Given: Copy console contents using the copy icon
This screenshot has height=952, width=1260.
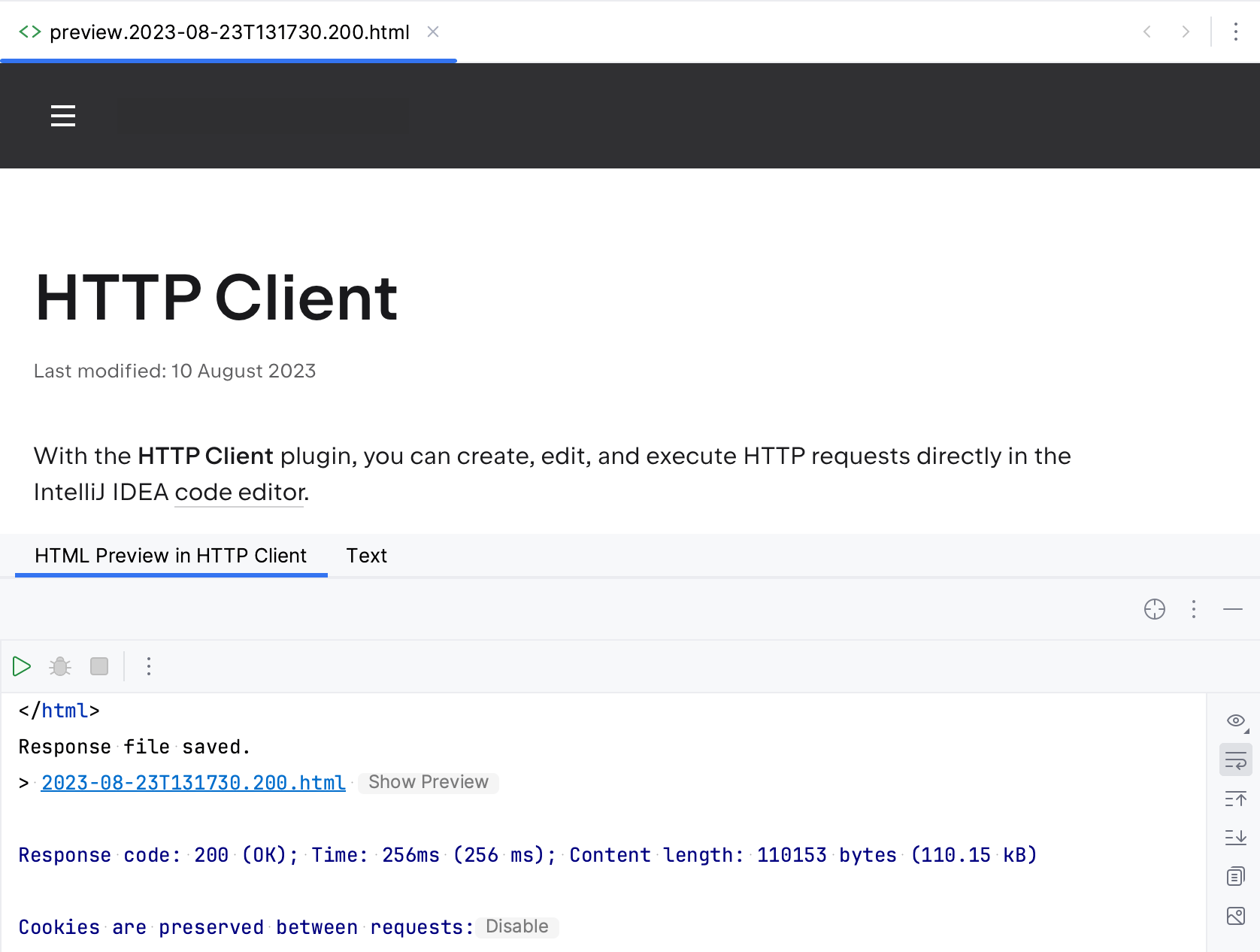Looking at the screenshot, I should click(1235, 876).
